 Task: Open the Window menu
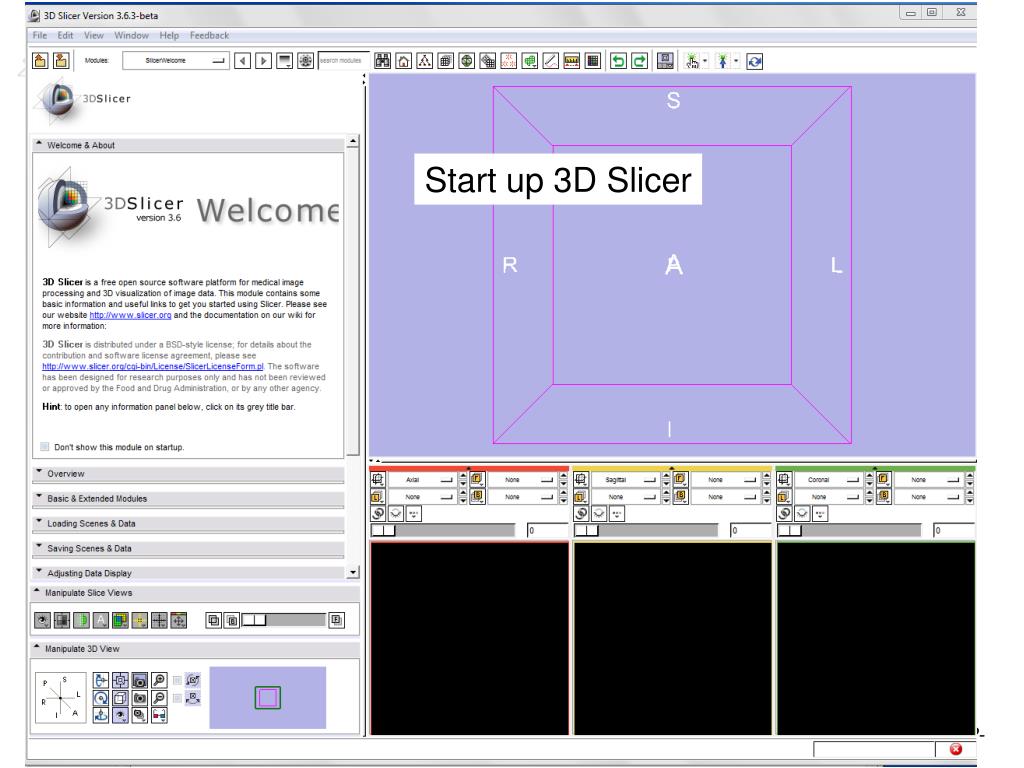click(131, 35)
